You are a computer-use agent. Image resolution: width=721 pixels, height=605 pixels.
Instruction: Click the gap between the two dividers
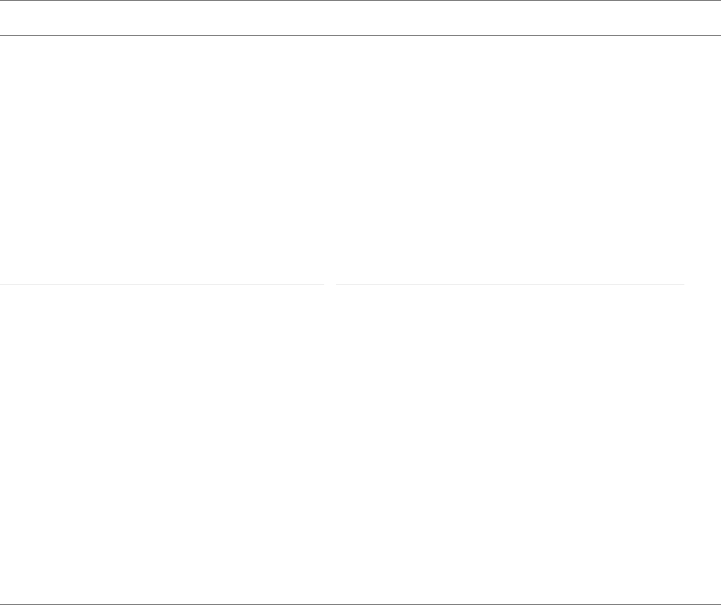coord(331,285)
